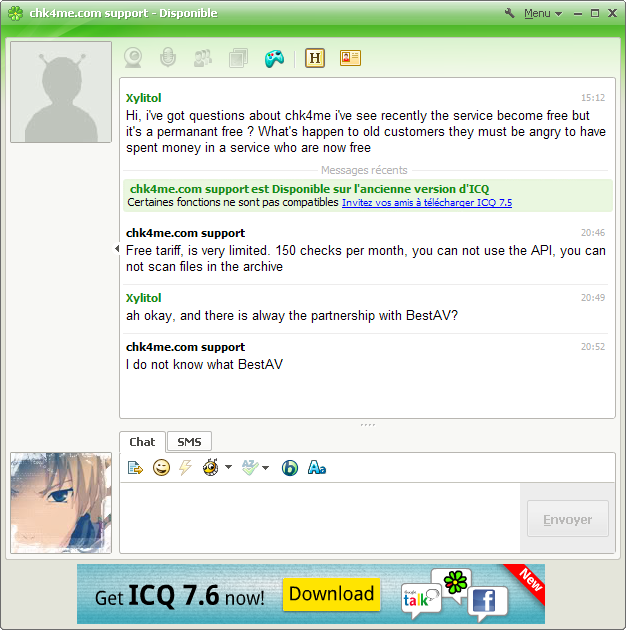Click the Free tariff message text
Viewport: 626px width, 630px height.
[365, 258]
